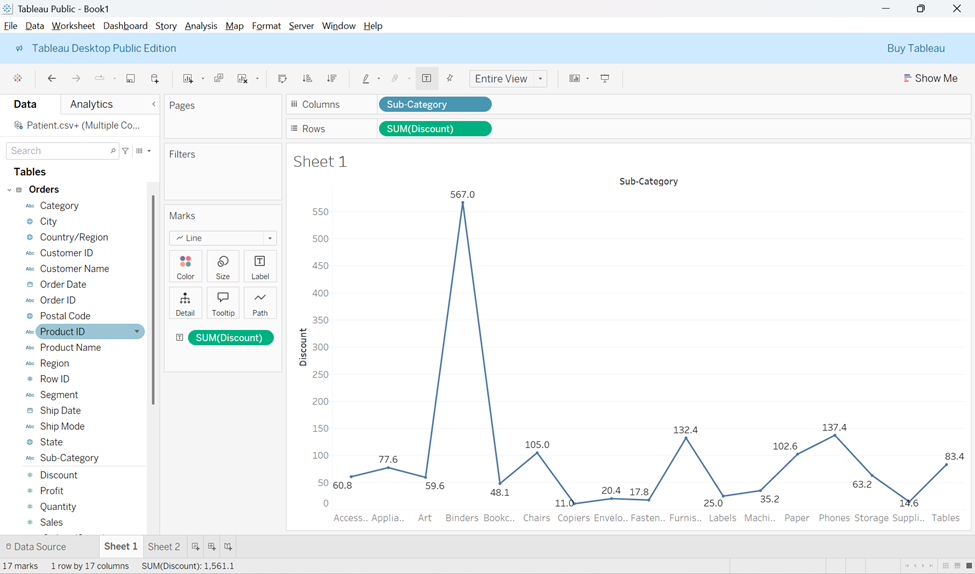Click new dashboard tab icon
Screen dimensions: 975x574
tap(212, 547)
